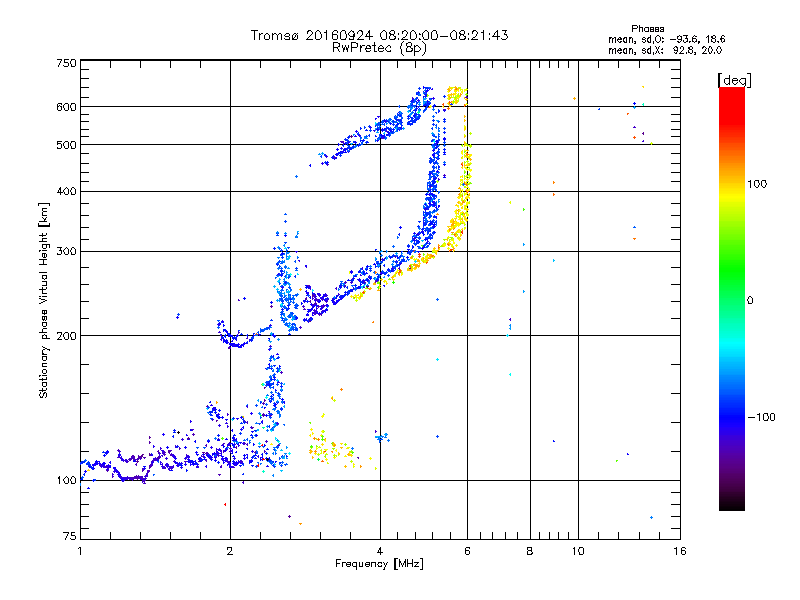Click x-axis tick label '8'
This screenshot has height=600, width=800.
530,551
